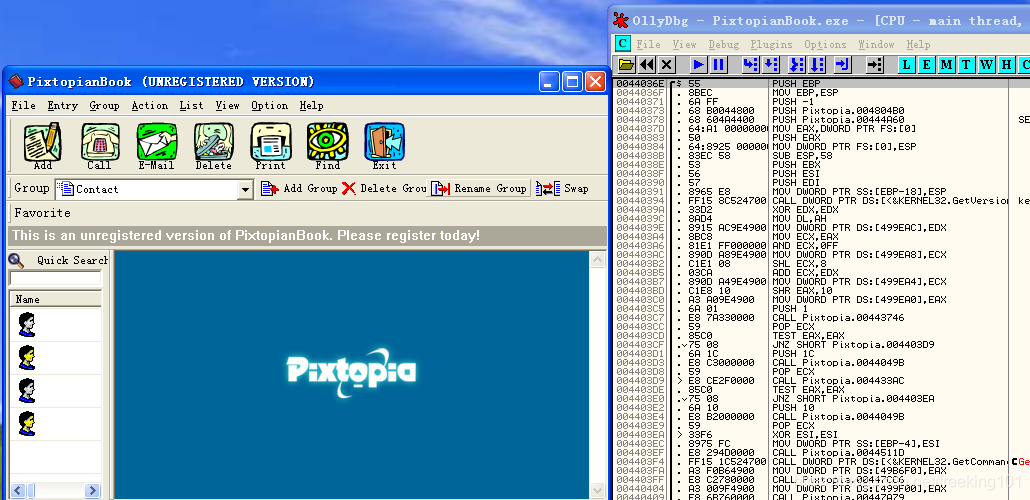Open OllyDbg's Options menu
The image size is (1030, 500).
(x=825, y=44)
